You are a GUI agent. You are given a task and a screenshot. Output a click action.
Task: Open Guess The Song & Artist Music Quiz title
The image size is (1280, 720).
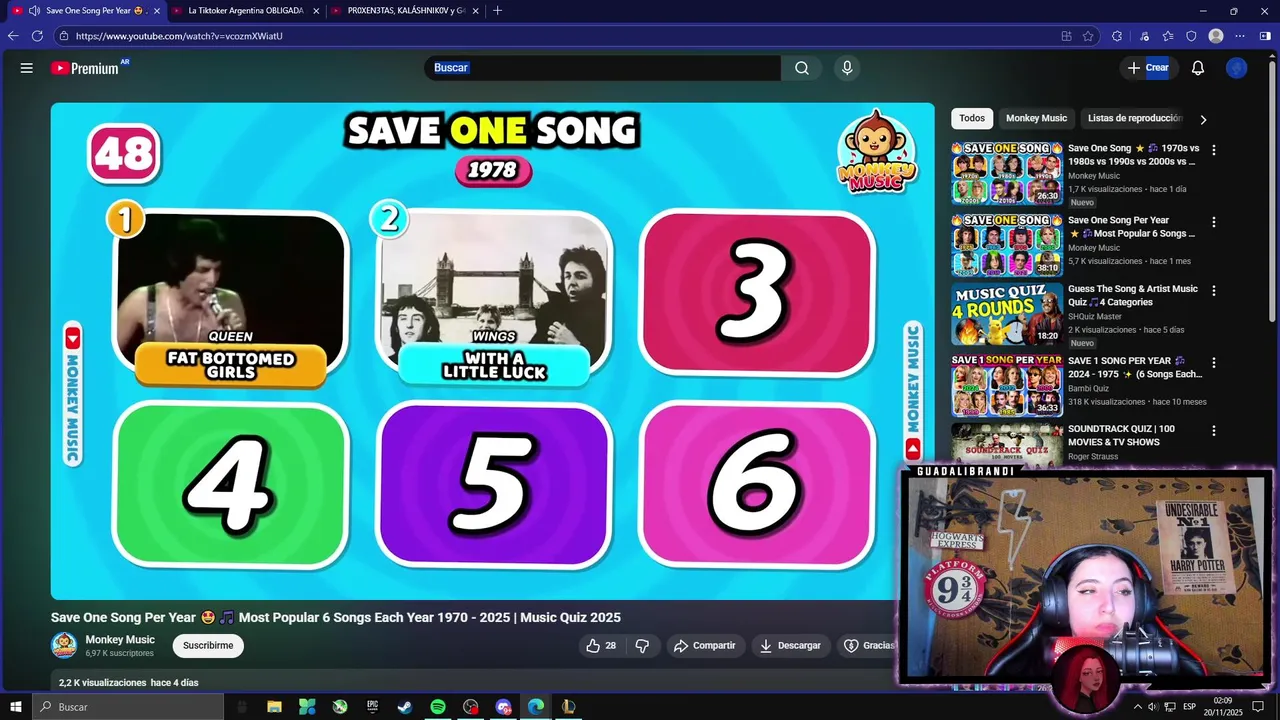pyautogui.click(x=1132, y=295)
